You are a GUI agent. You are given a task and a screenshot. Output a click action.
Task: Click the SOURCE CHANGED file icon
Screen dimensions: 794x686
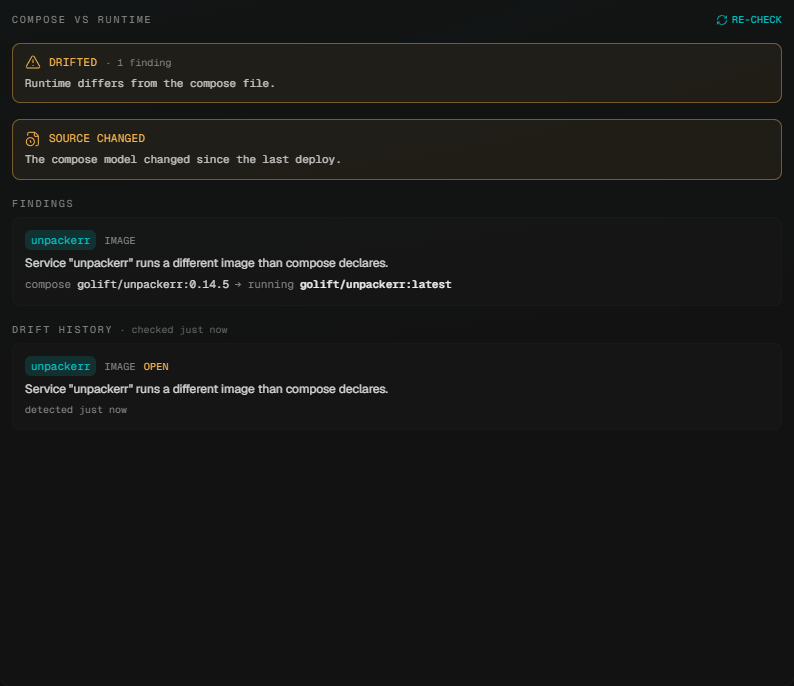(32, 139)
